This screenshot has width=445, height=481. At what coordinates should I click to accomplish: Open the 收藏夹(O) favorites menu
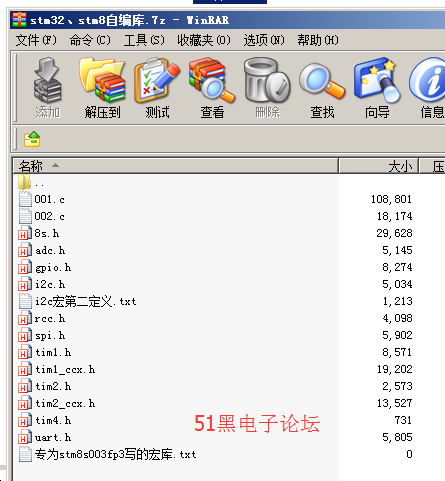(x=204, y=40)
